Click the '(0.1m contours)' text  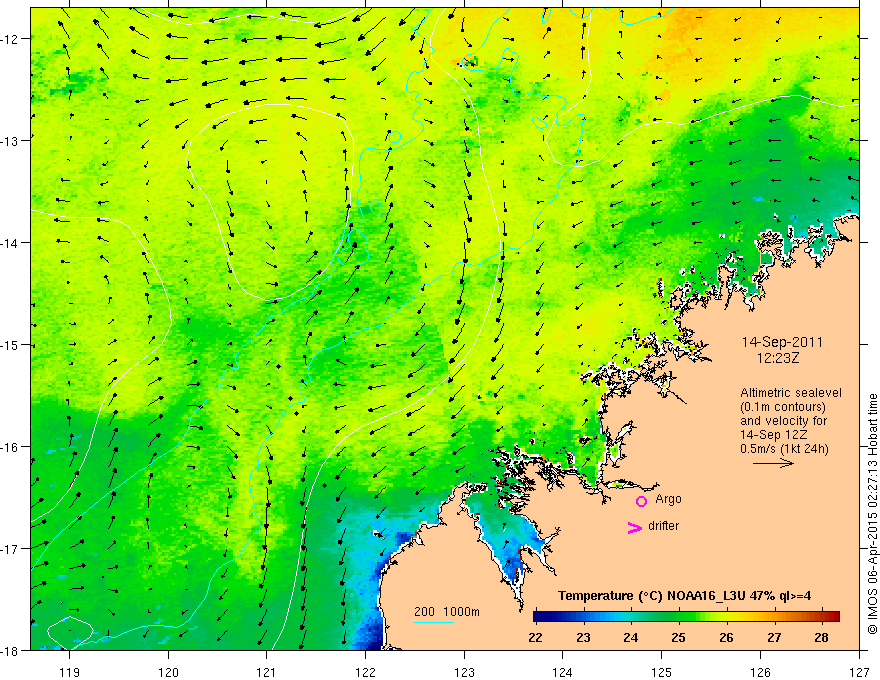coord(783,407)
